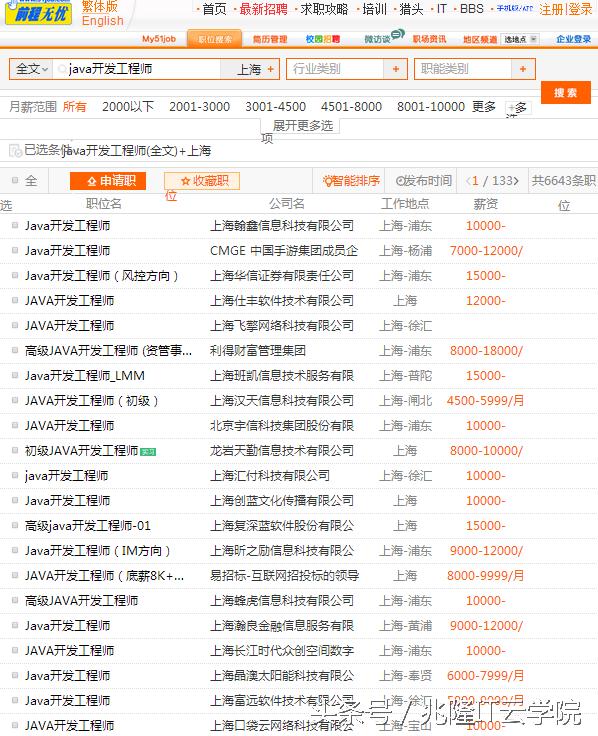The image size is (598, 736).
Task: Filter salary by 8001-10000
Action: point(430,107)
